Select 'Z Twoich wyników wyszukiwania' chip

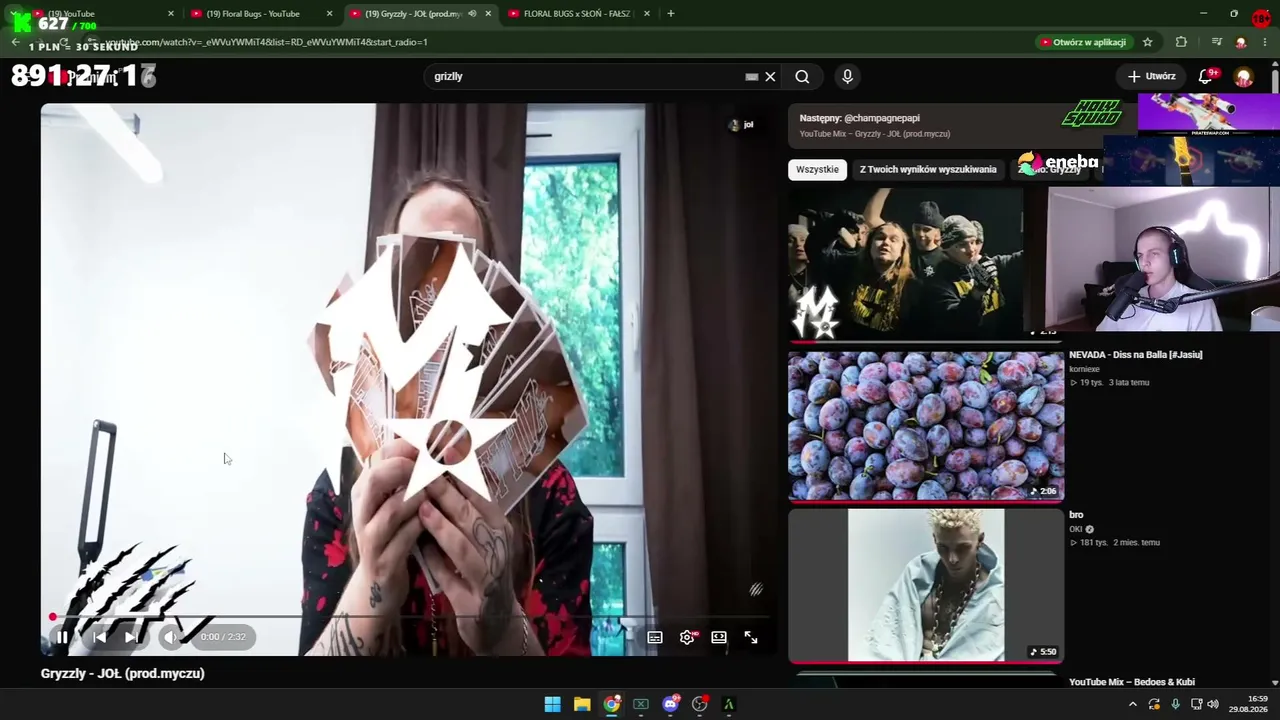928,169
